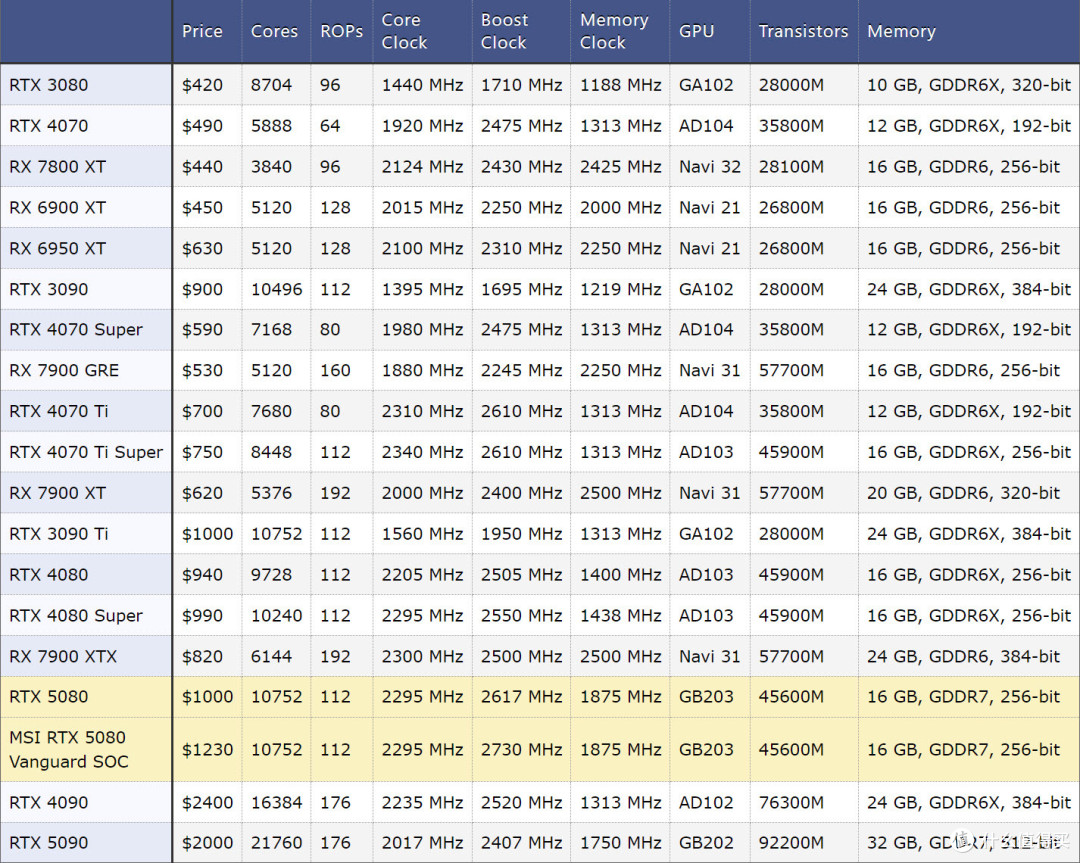Select the RX 7800 XT row name

pos(57,167)
